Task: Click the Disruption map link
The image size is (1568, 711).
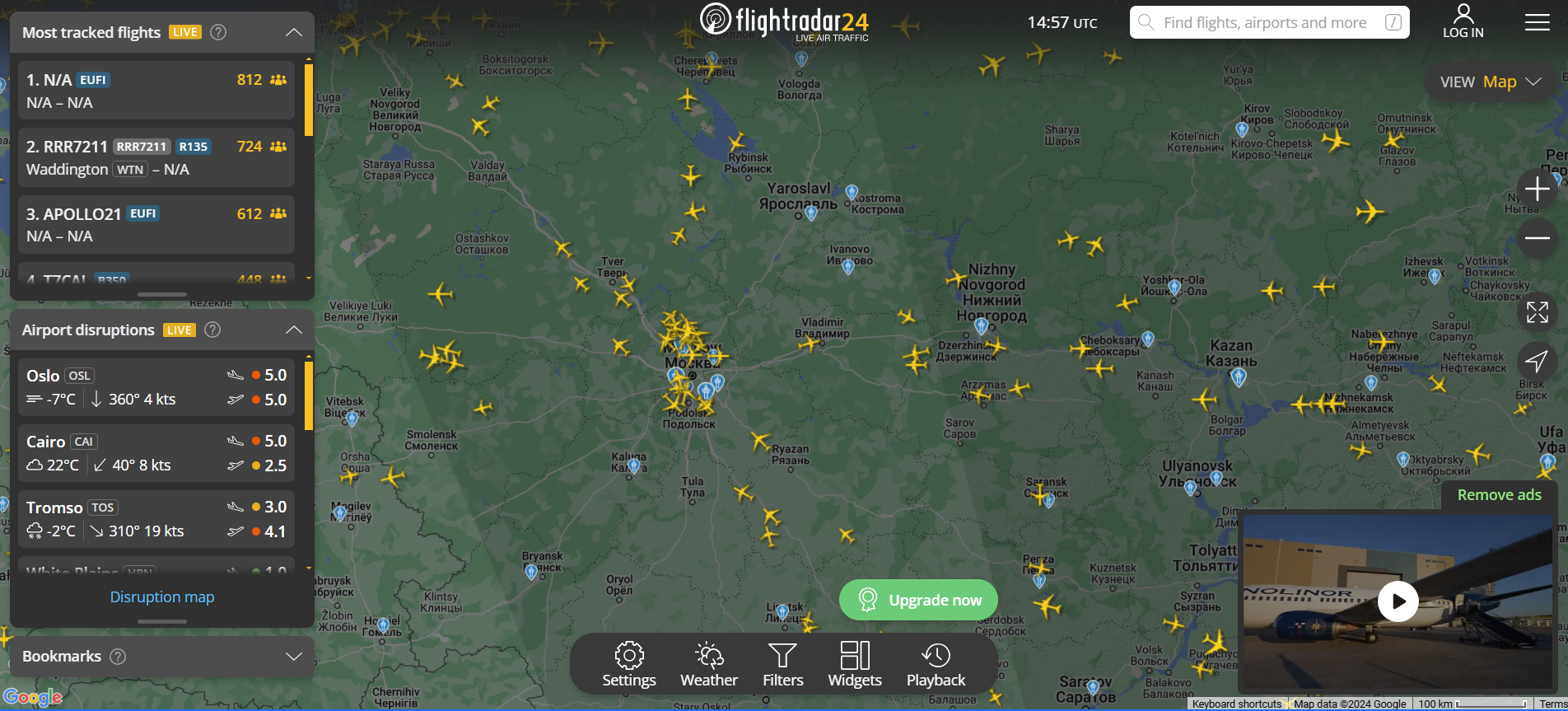Action: click(x=162, y=596)
